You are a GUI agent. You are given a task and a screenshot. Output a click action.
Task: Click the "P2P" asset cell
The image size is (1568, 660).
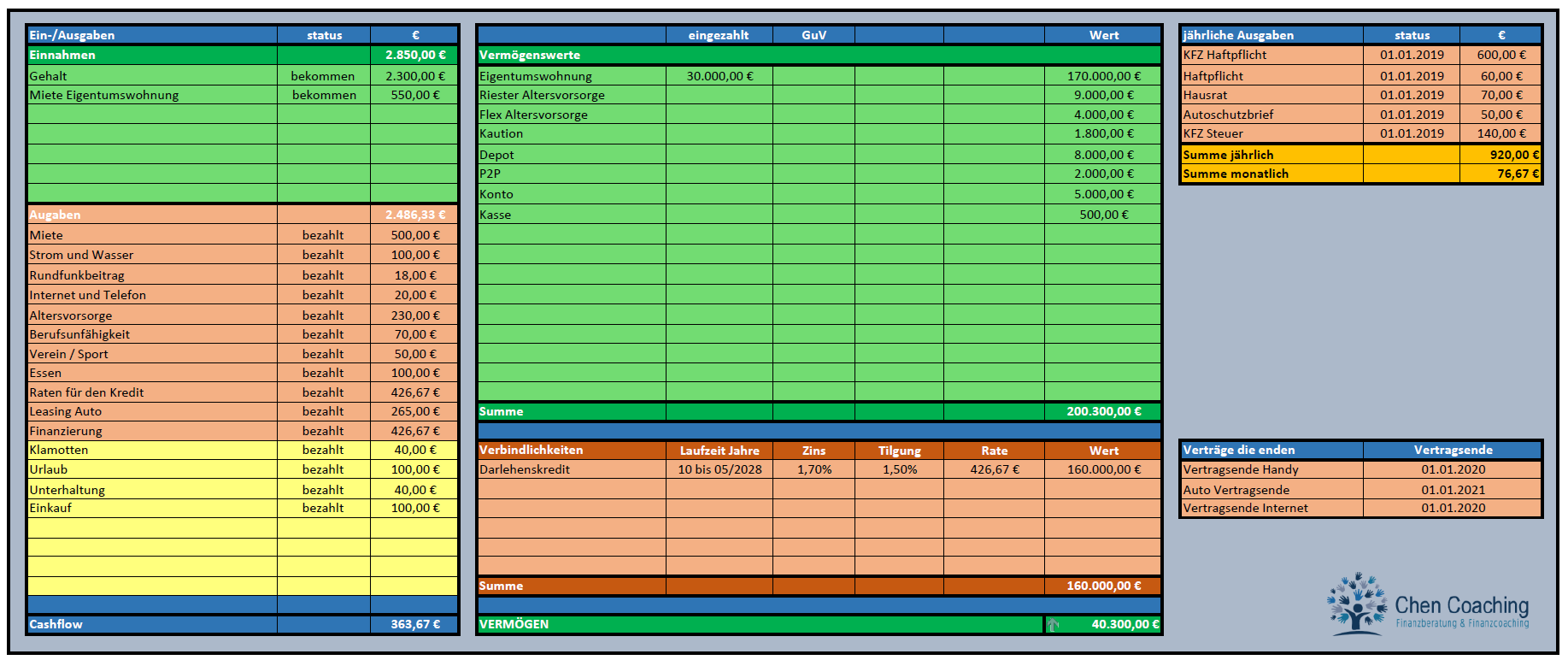pyautogui.click(x=572, y=174)
